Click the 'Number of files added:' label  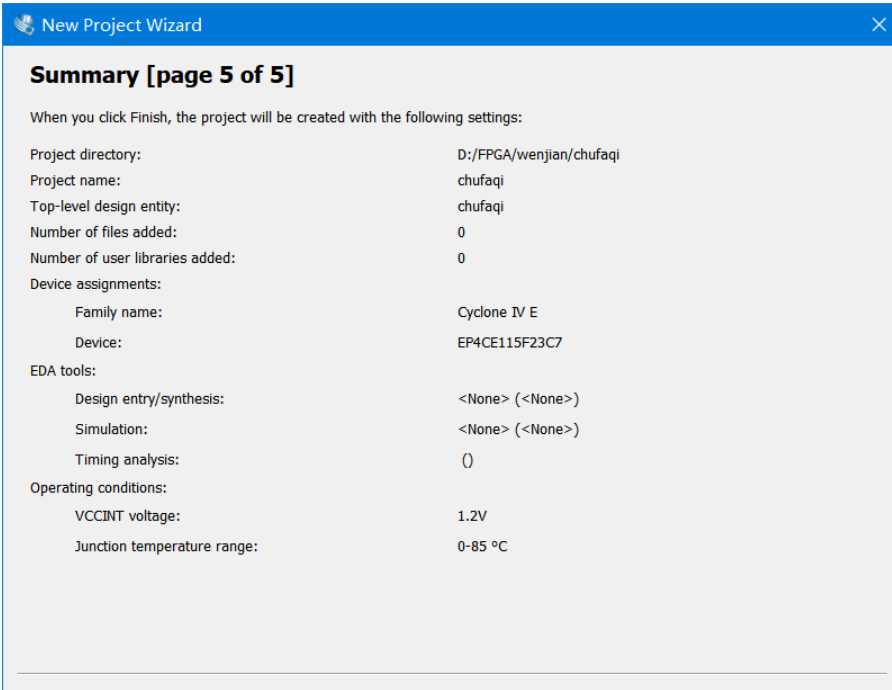pos(103,232)
